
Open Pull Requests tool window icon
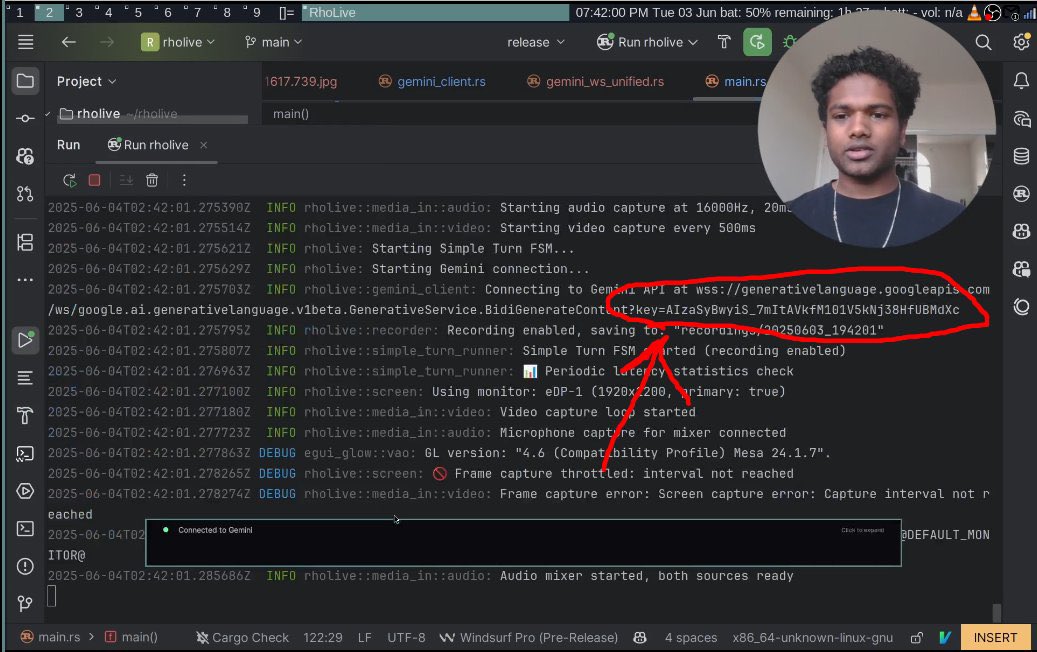click(25, 194)
